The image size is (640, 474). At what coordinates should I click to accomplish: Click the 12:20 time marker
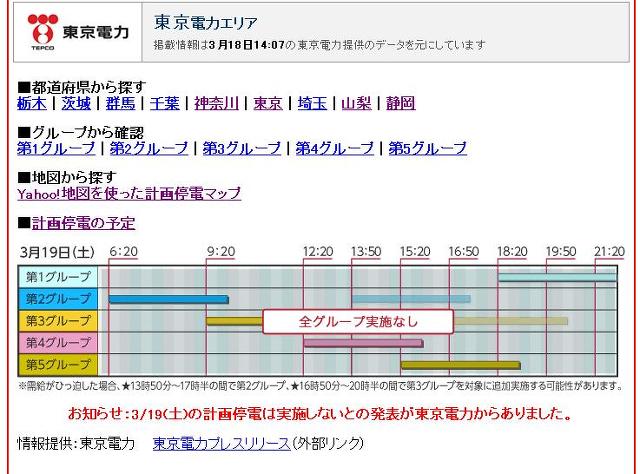318,251
